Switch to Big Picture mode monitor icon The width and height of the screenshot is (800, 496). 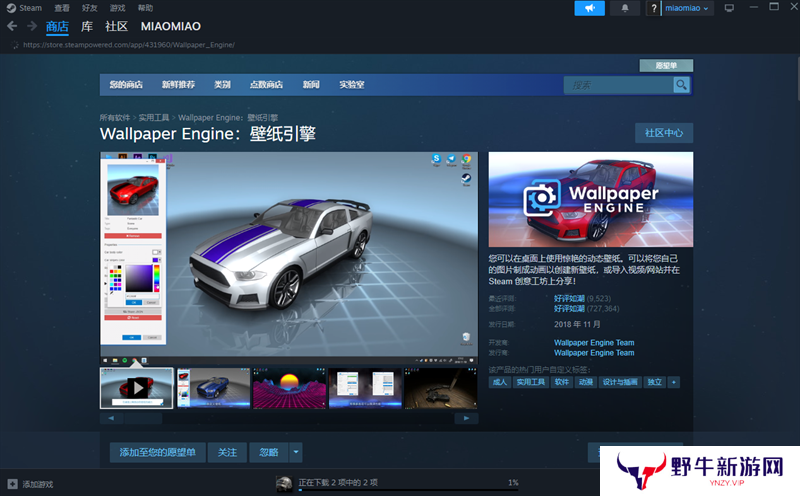(x=729, y=8)
